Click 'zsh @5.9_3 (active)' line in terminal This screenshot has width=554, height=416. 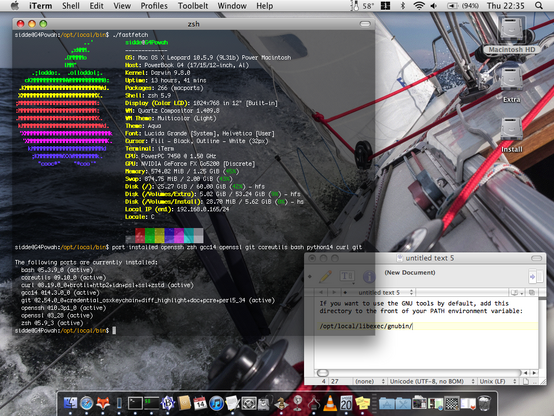click(52, 323)
